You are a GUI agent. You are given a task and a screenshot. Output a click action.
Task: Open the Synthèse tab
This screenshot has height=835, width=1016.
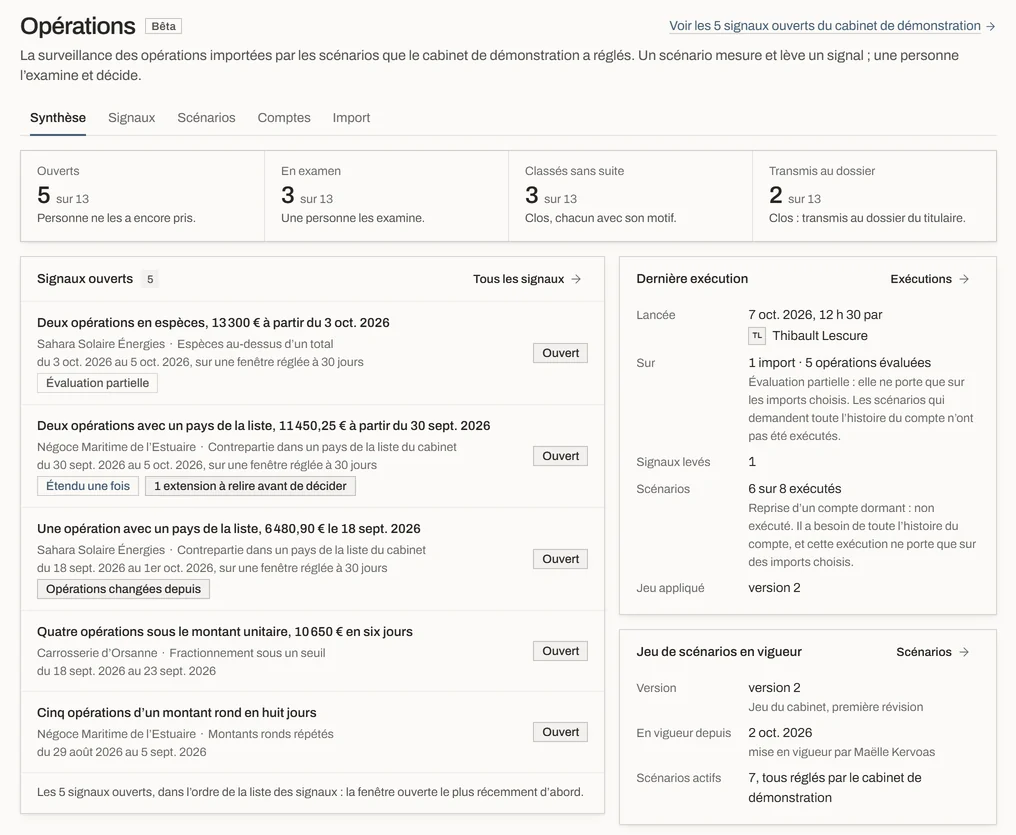[x=58, y=117]
